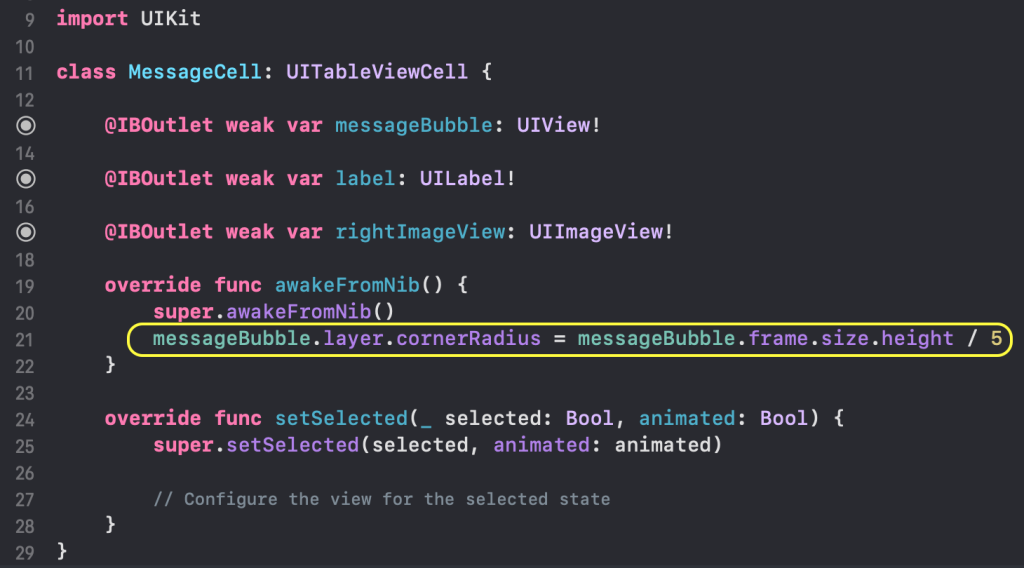Viewport: 1024px width, 568px height.
Task: Click the "Configure the view" comment
Action: pyautogui.click(x=381, y=498)
